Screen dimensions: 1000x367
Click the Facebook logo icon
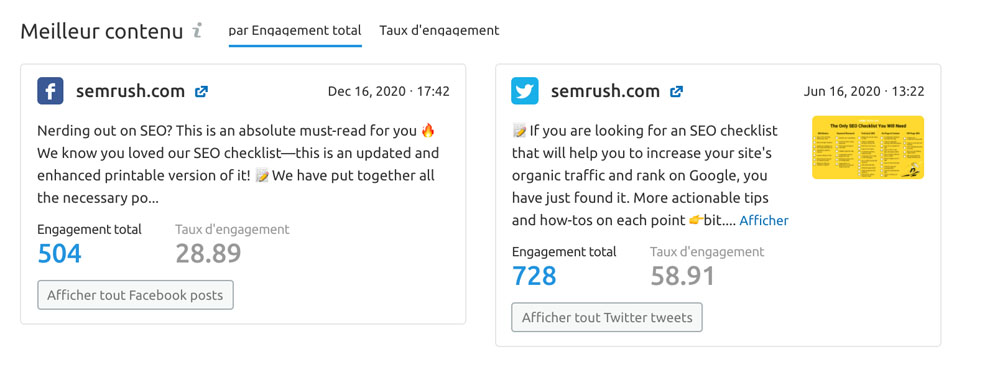coord(50,91)
